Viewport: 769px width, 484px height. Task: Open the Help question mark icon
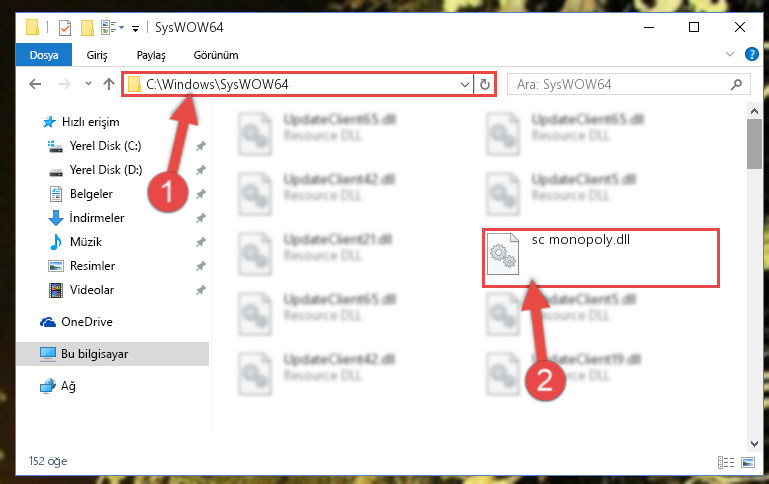coord(751,54)
